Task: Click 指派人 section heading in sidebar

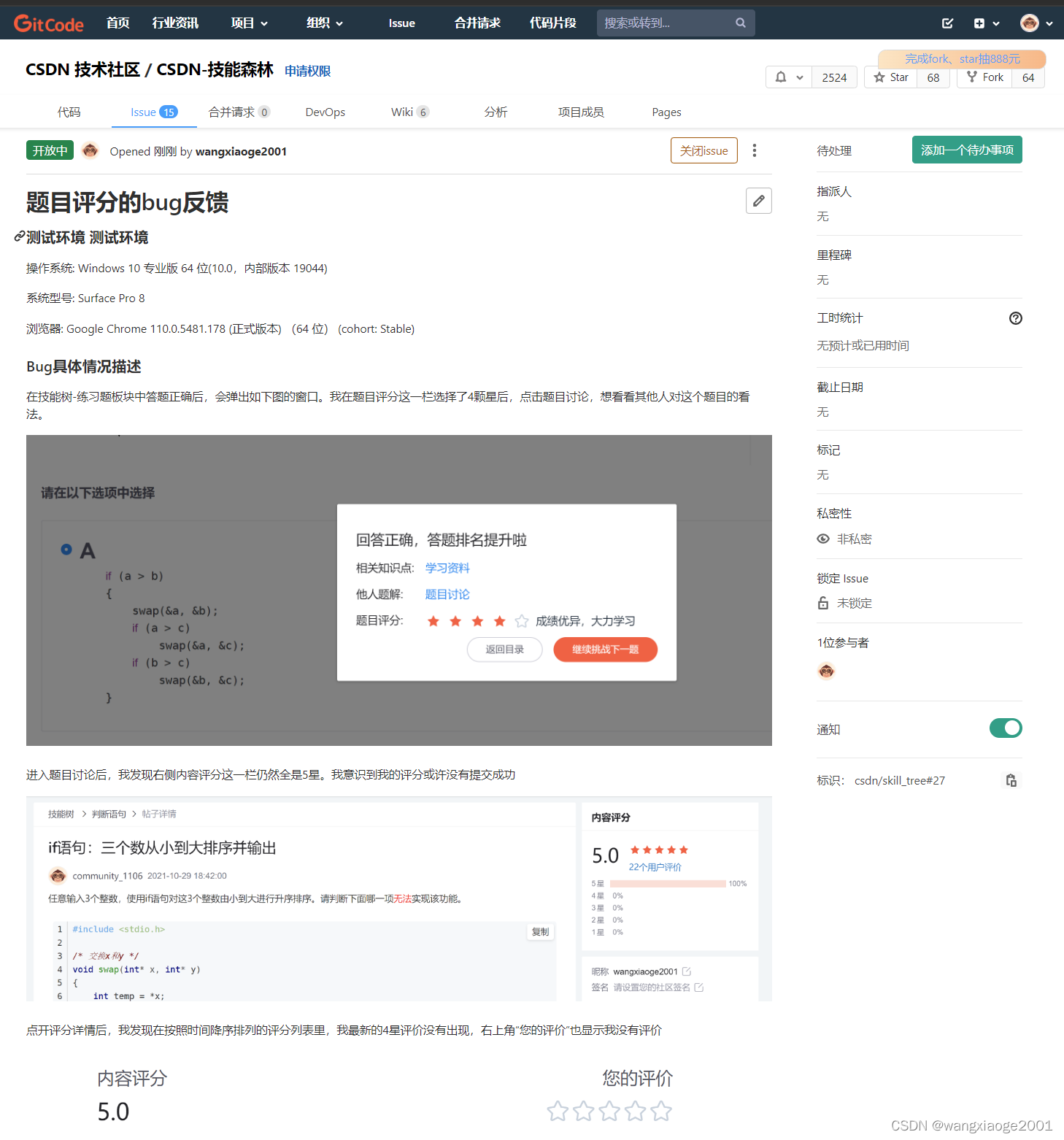Action: pos(834,191)
